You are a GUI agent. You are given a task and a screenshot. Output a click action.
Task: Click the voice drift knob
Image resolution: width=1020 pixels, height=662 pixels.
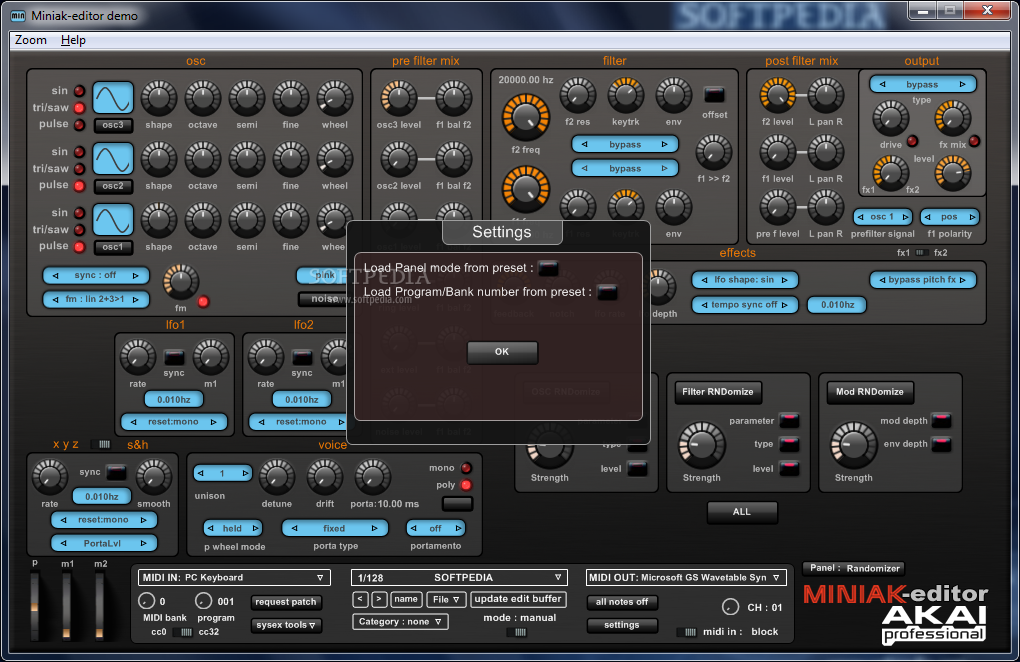pos(325,477)
